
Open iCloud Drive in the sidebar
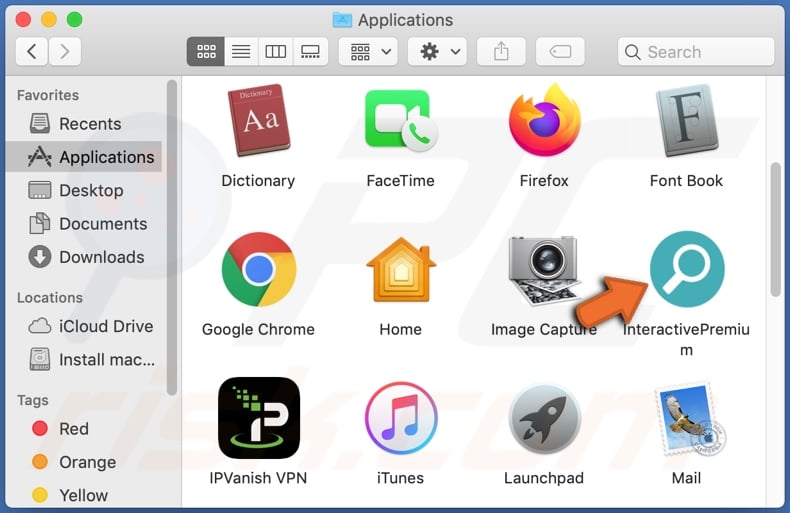[x=84, y=326]
